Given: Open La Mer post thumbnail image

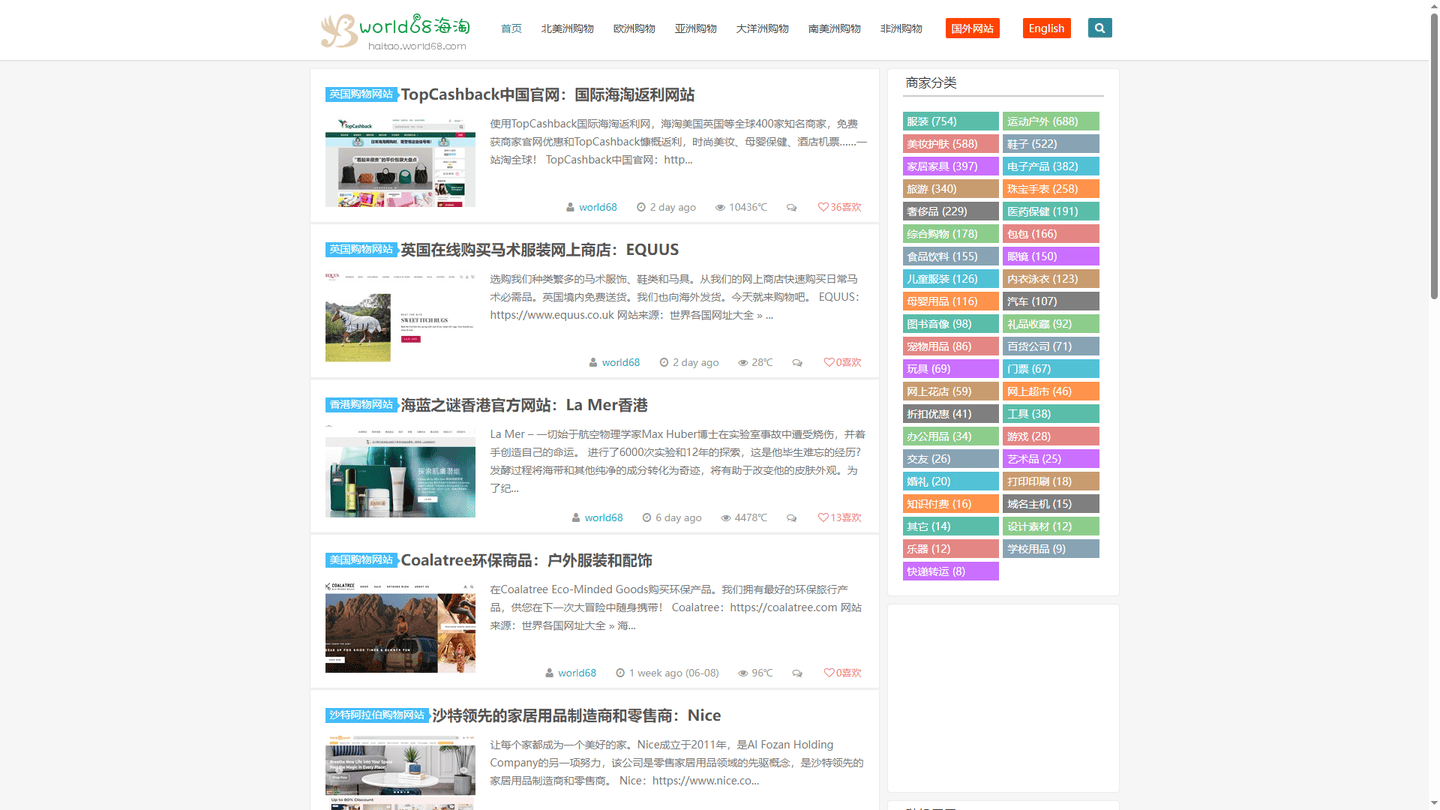Looking at the screenshot, I should (400, 472).
